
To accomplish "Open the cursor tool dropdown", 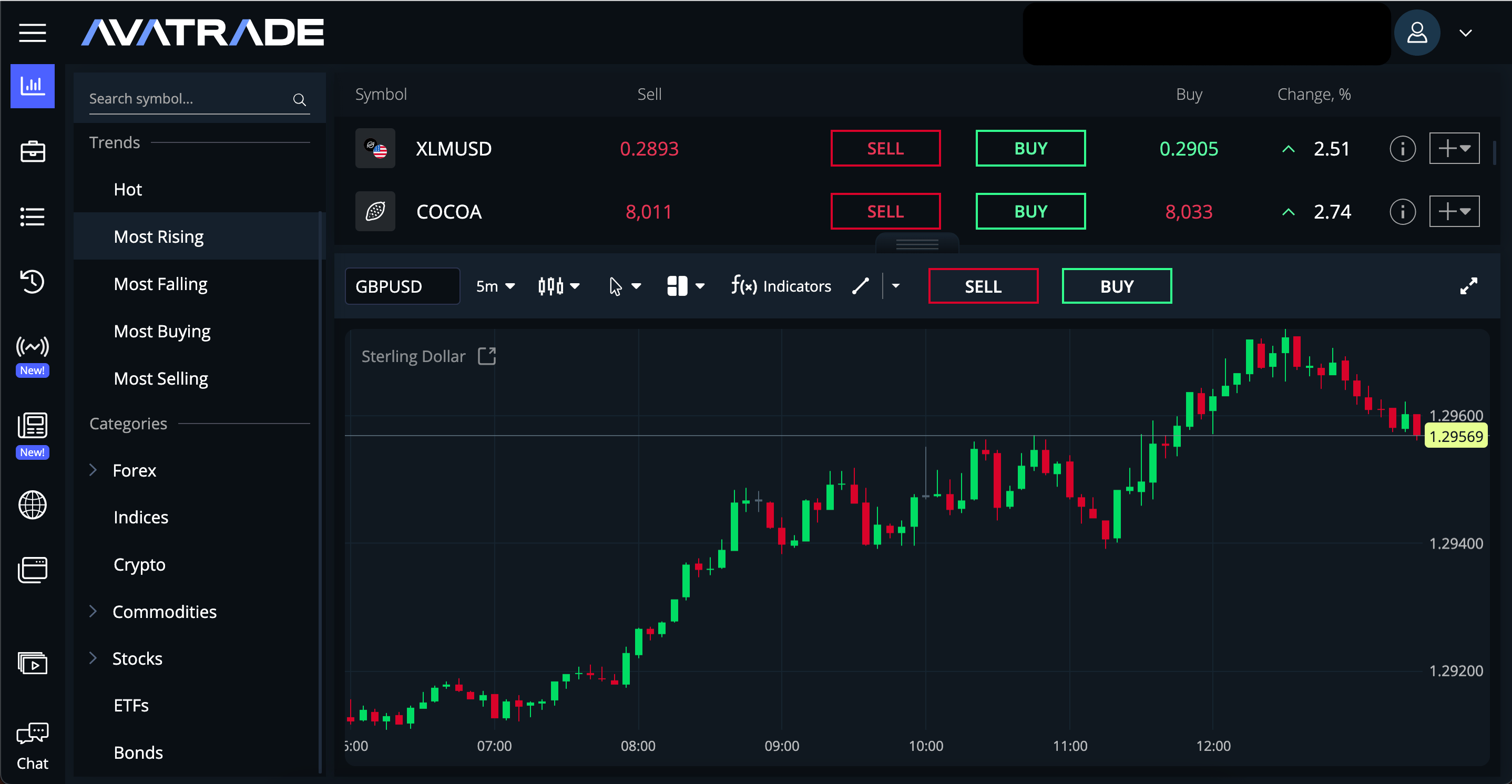I will click(625, 286).
